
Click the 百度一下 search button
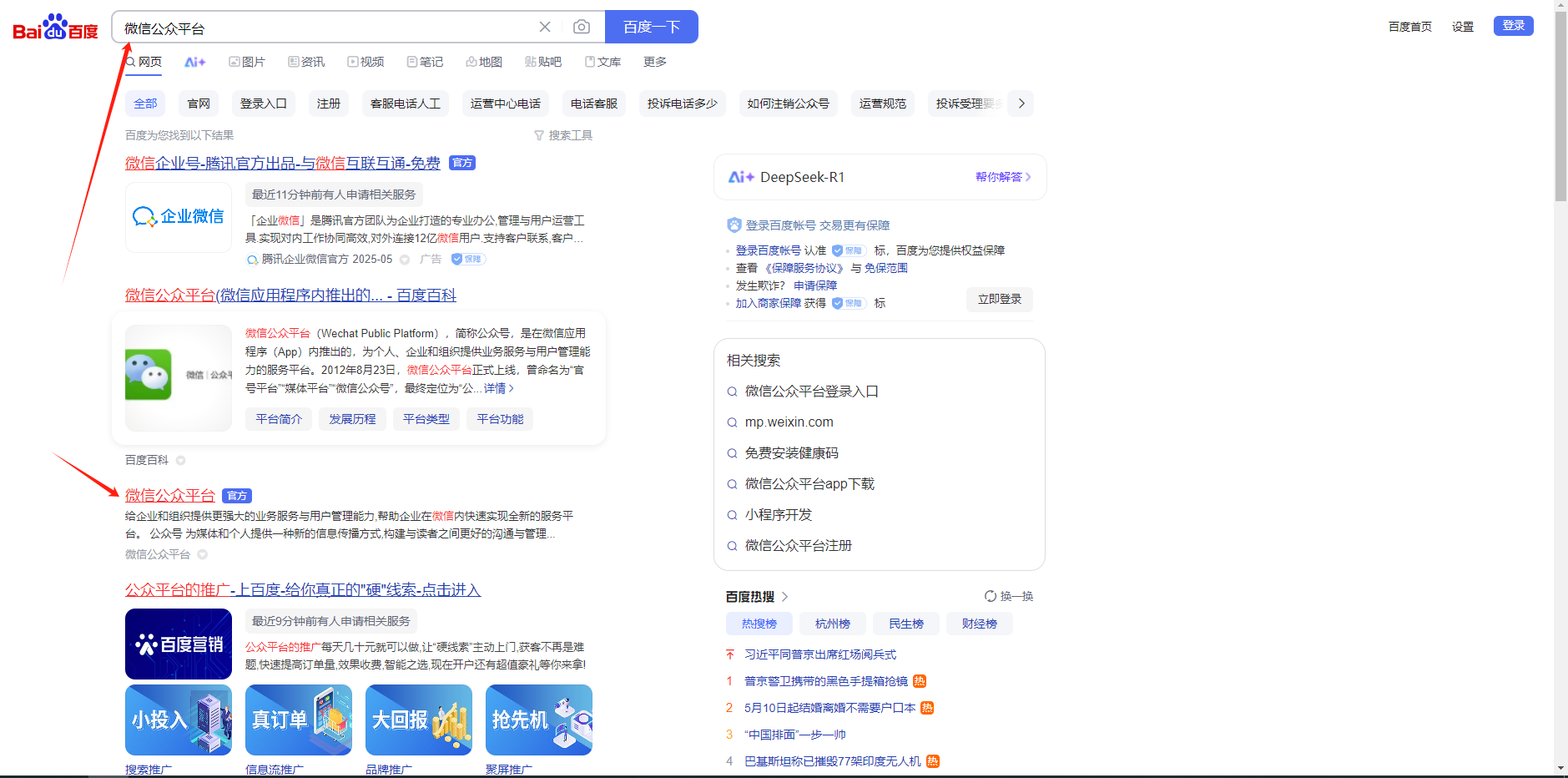click(651, 26)
